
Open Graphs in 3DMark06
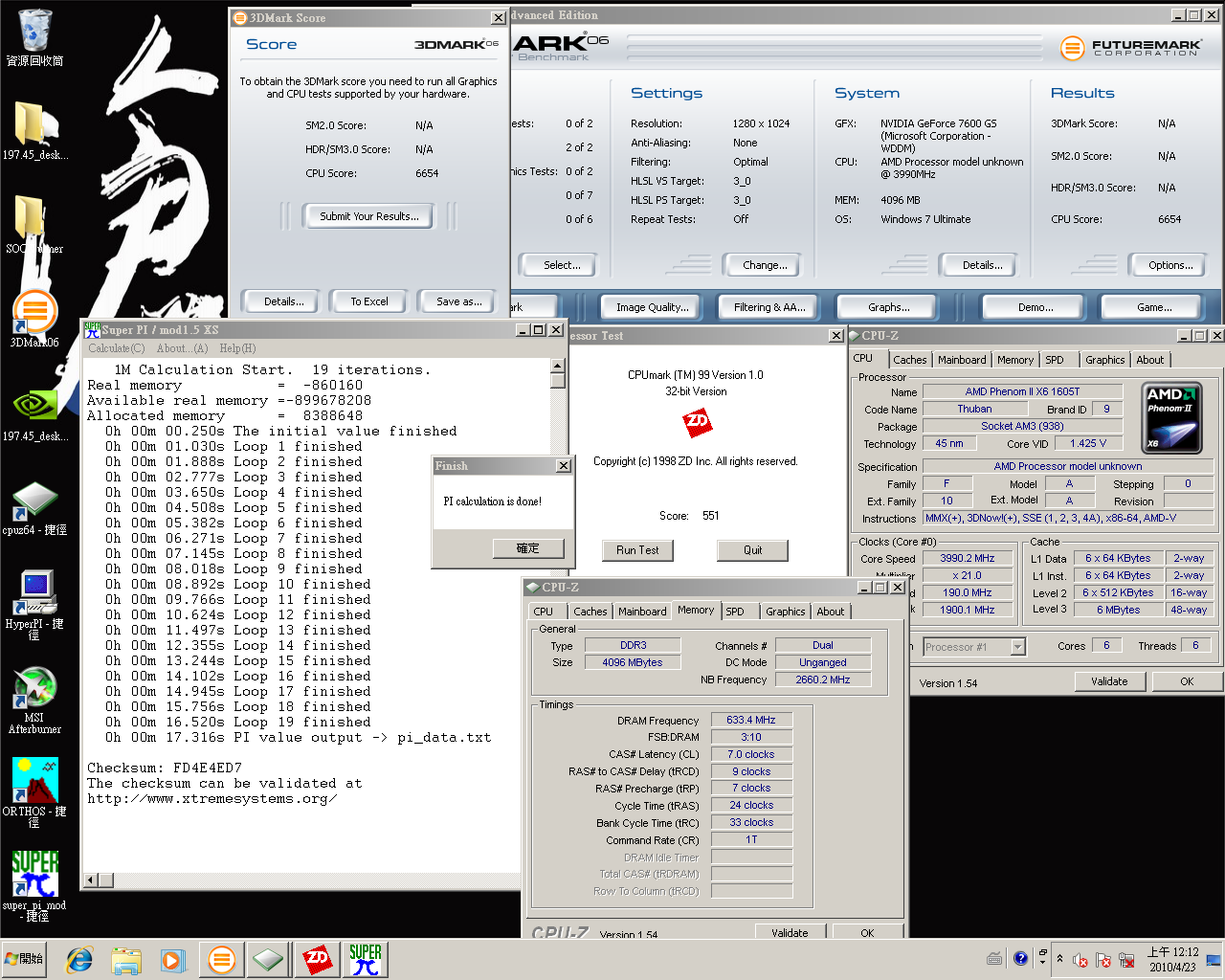click(888, 307)
